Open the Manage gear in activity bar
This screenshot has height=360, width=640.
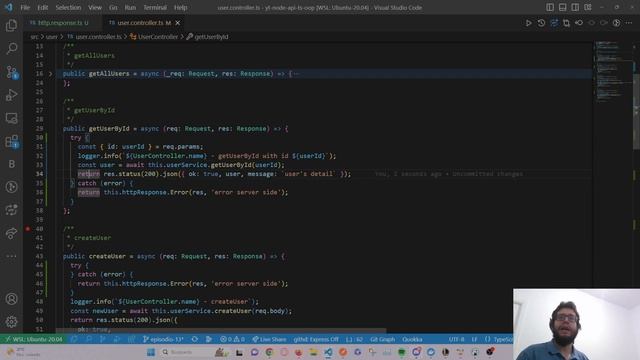(x=11, y=322)
